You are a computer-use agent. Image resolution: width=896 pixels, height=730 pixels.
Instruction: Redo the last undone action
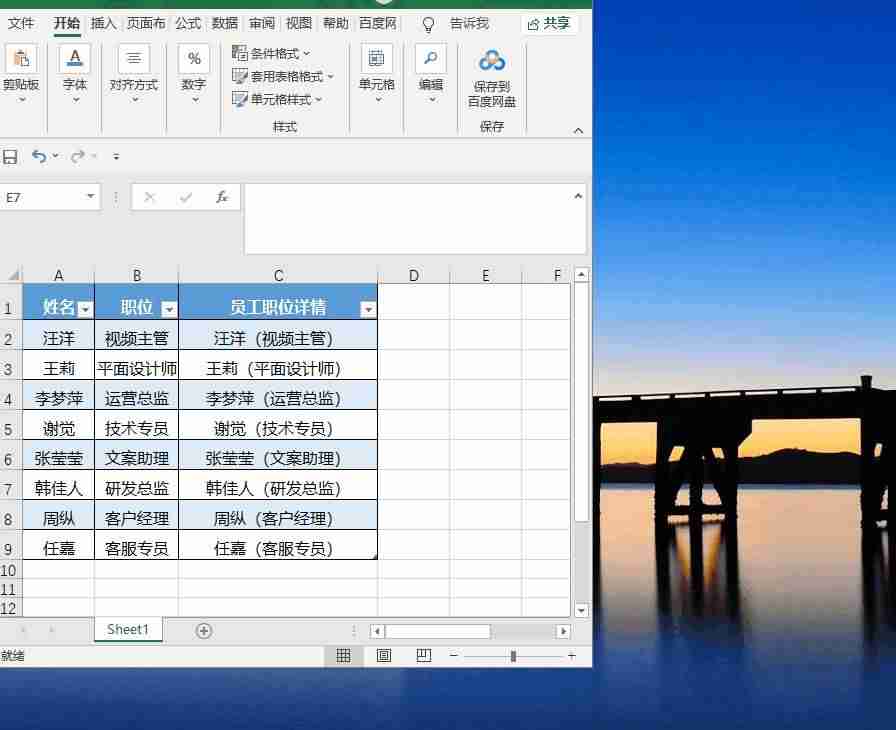[x=78, y=156]
